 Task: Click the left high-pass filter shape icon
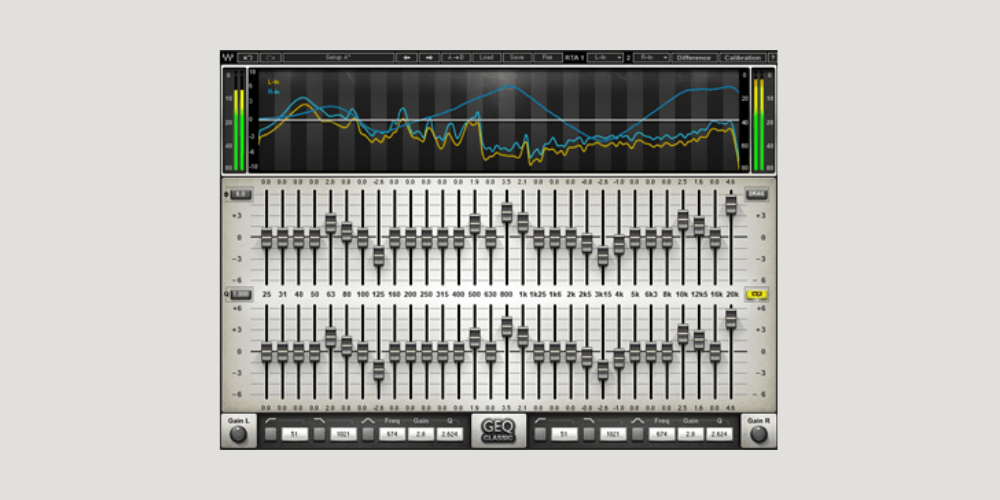click(x=271, y=421)
